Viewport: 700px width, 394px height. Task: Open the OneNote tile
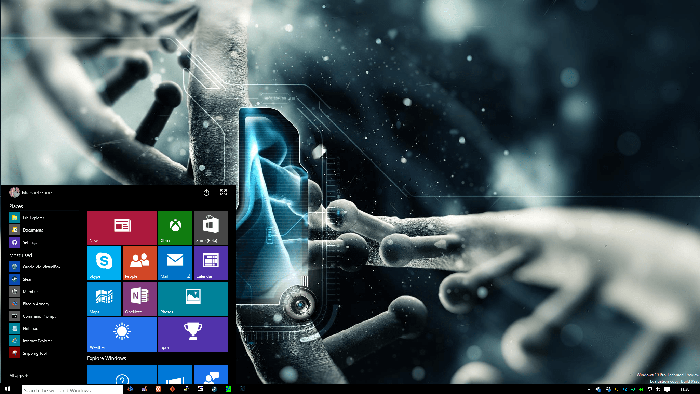click(140, 299)
